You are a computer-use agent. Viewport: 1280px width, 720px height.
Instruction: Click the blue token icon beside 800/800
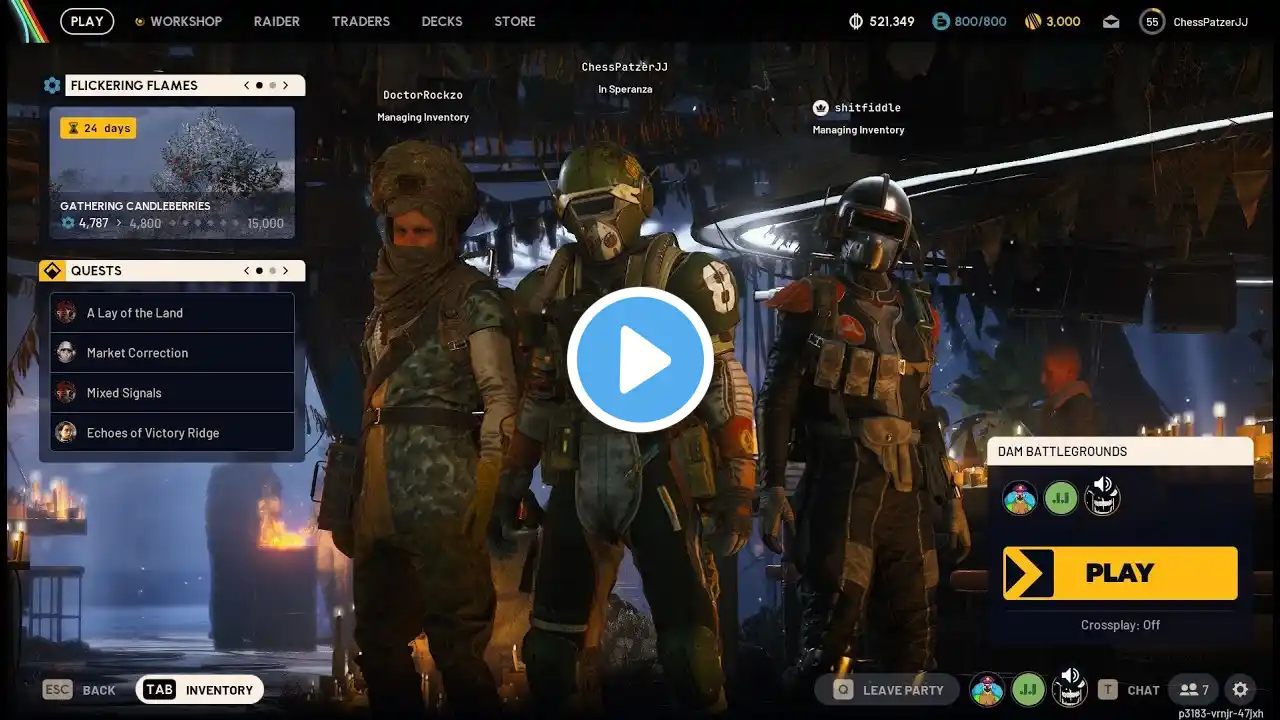(940, 22)
